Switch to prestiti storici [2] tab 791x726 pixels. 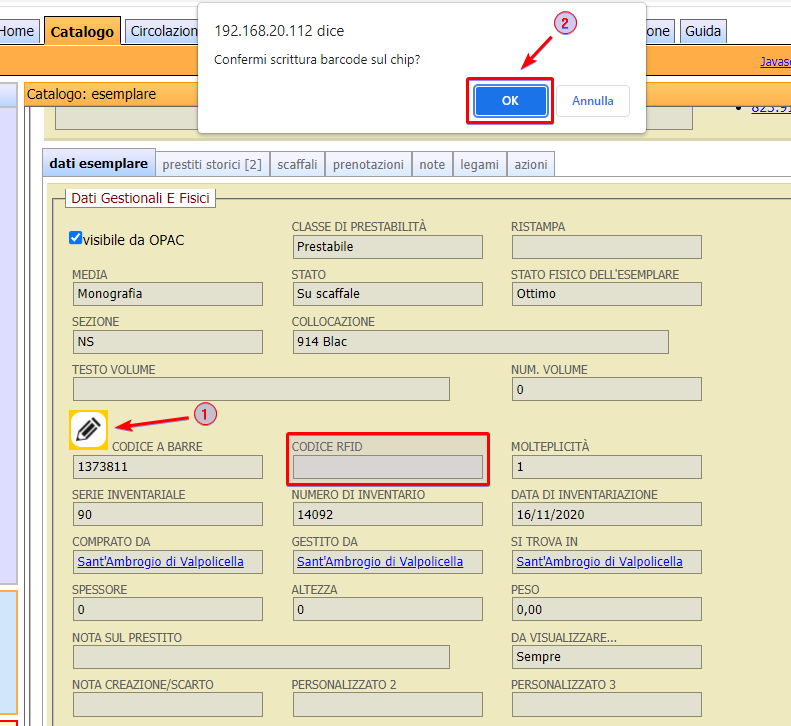(212, 165)
